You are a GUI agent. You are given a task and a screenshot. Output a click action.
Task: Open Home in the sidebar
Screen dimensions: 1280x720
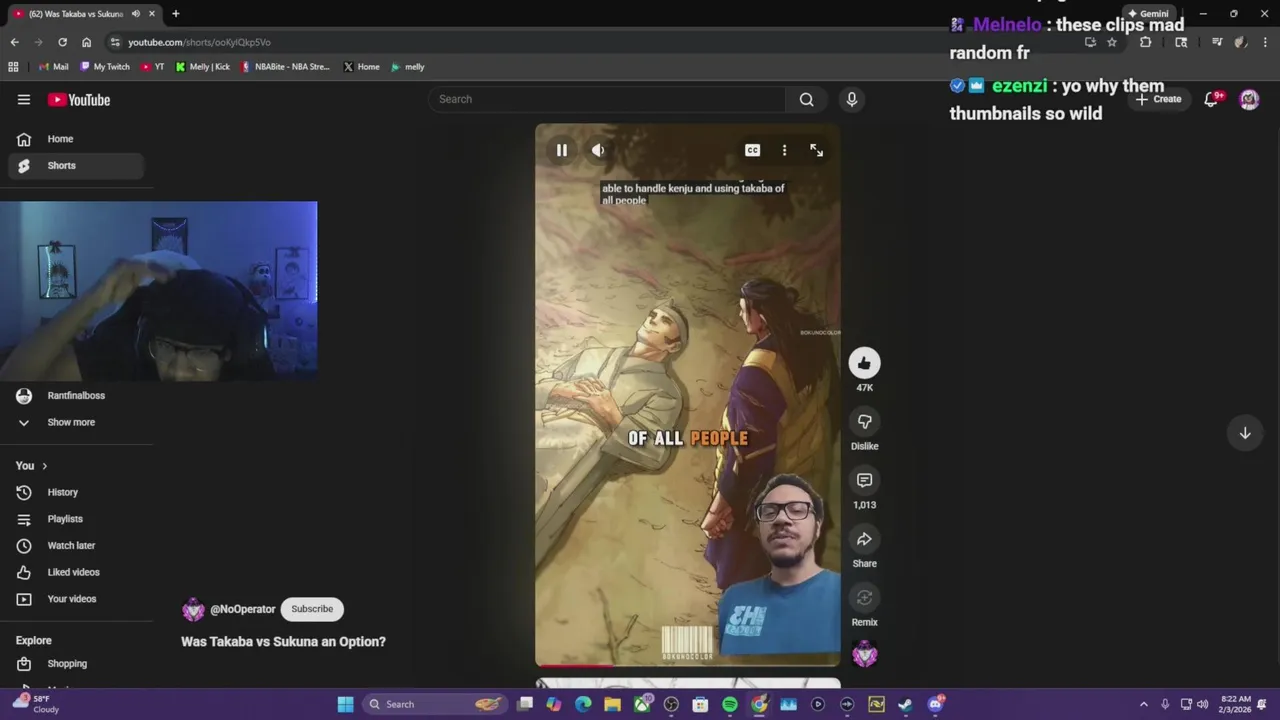(x=75, y=139)
